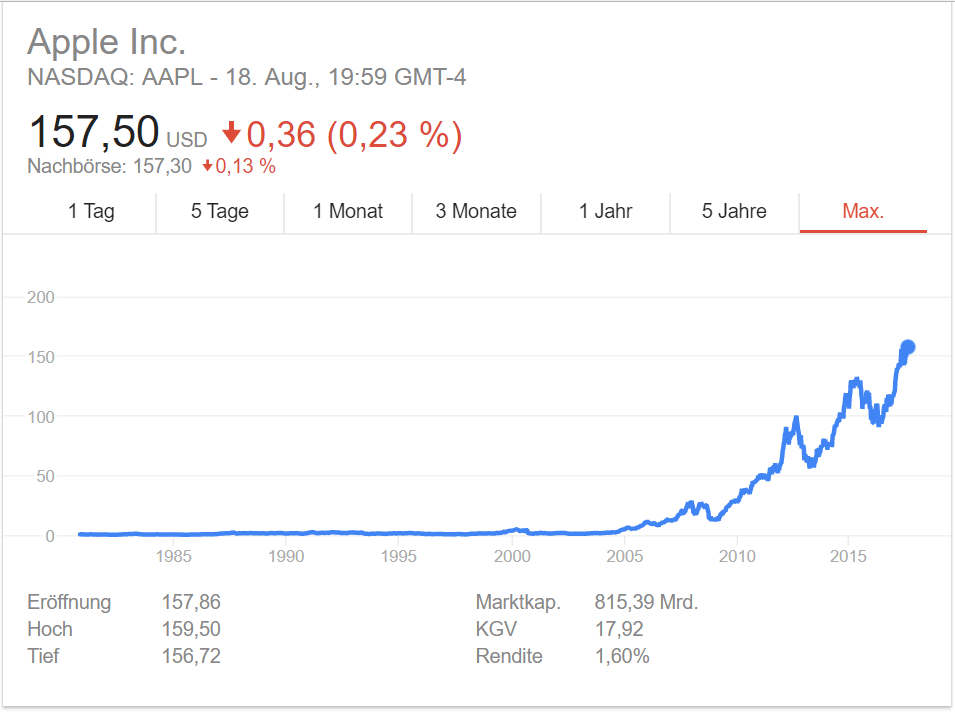Select the 5 Jahre tab
The height and width of the screenshot is (712, 955).
734,211
